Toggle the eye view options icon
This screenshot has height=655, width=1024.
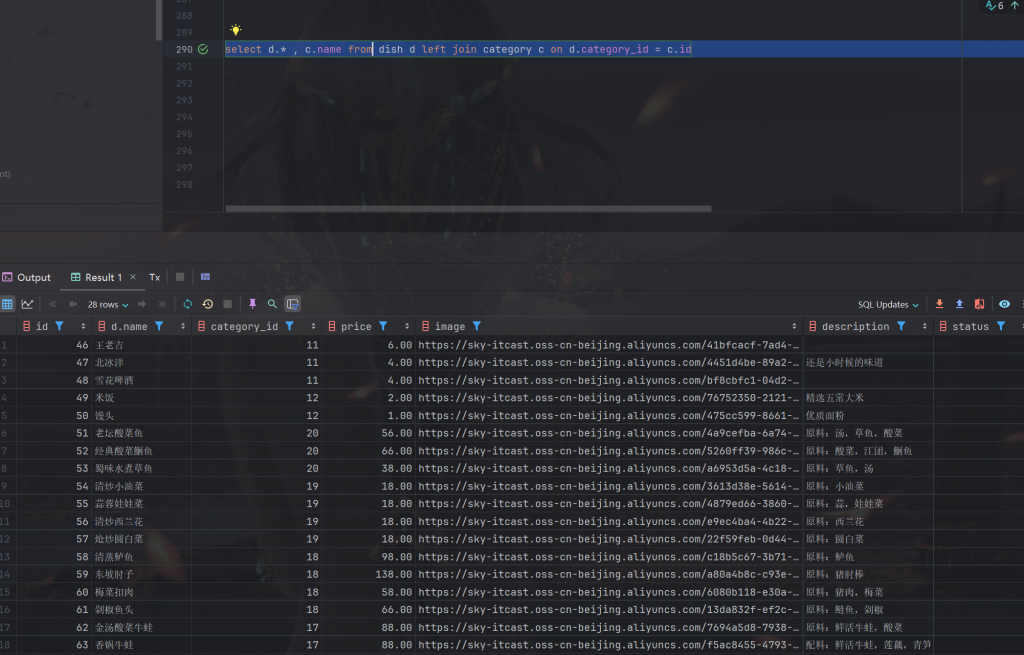point(1004,304)
